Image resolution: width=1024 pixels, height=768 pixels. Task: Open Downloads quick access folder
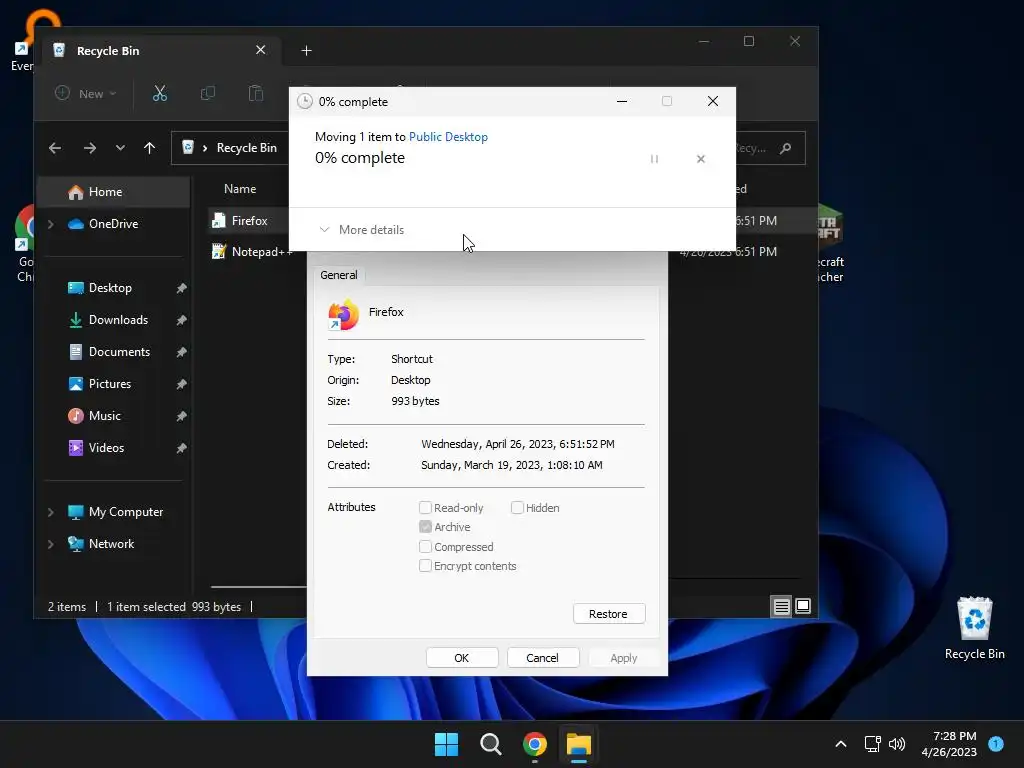pos(108,320)
